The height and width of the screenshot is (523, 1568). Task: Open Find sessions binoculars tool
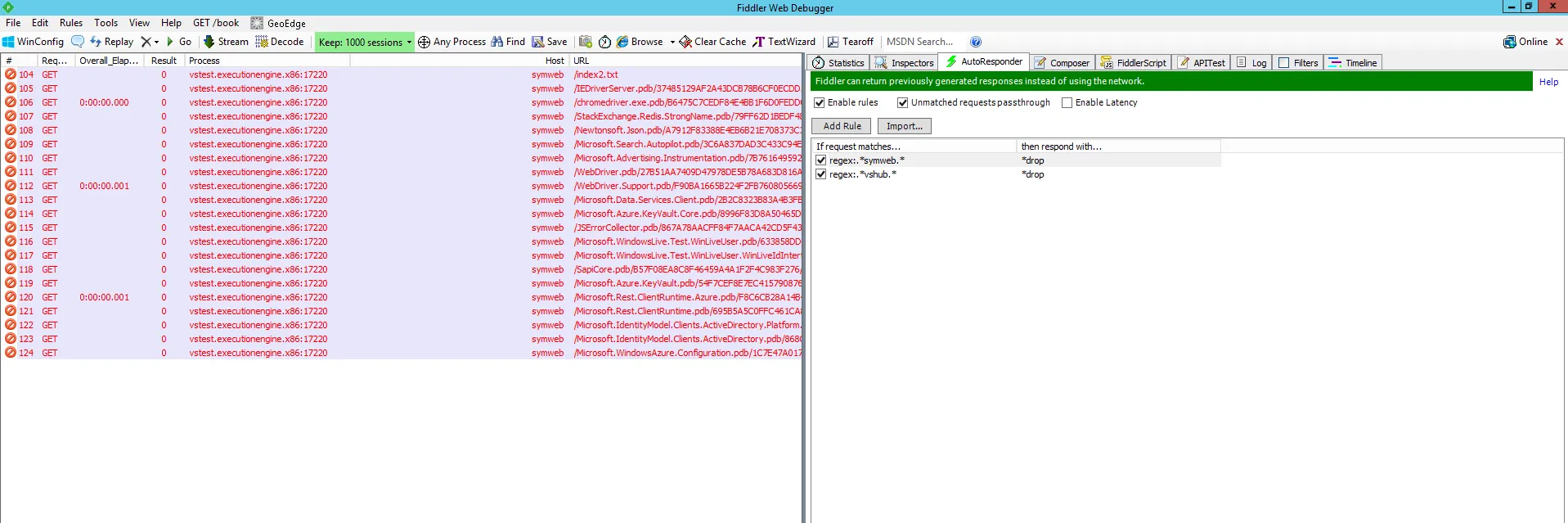click(508, 42)
